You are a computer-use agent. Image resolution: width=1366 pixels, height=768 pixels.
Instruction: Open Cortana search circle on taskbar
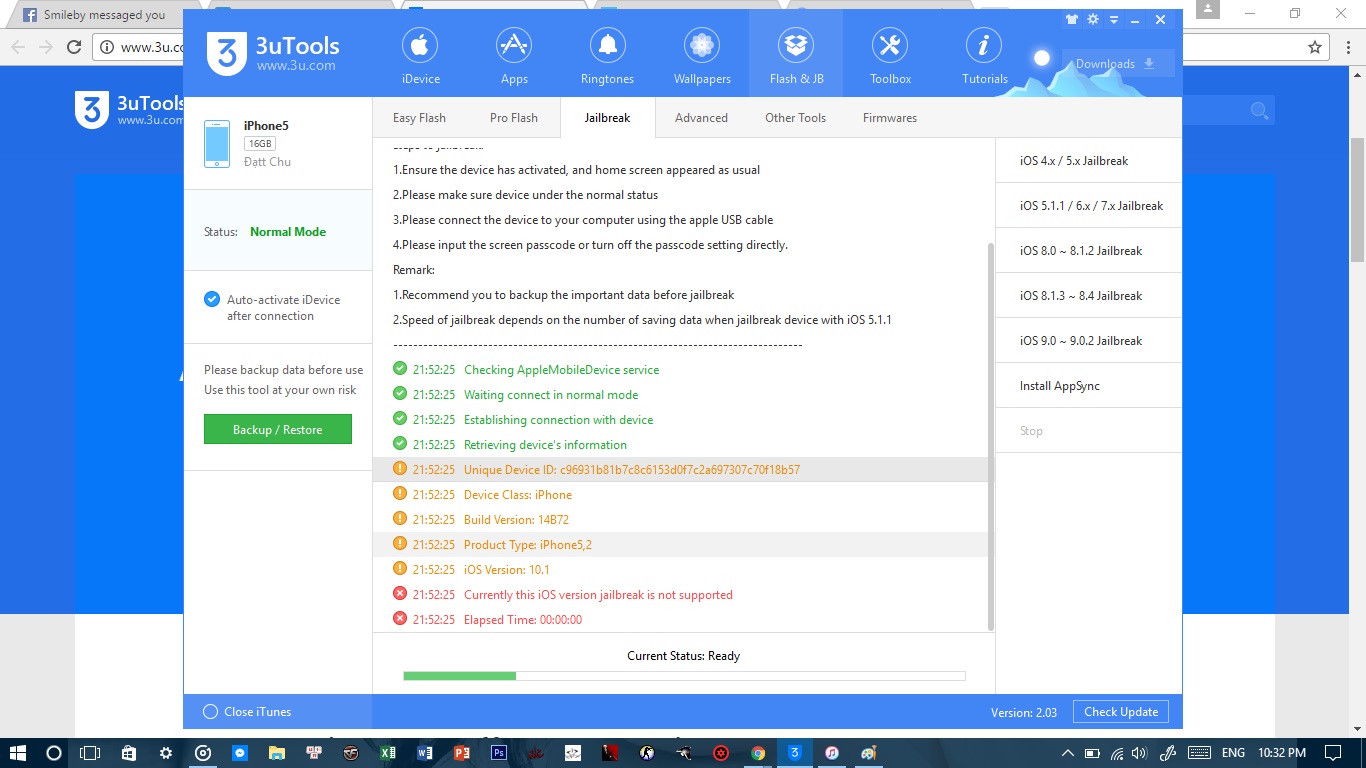(54, 753)
